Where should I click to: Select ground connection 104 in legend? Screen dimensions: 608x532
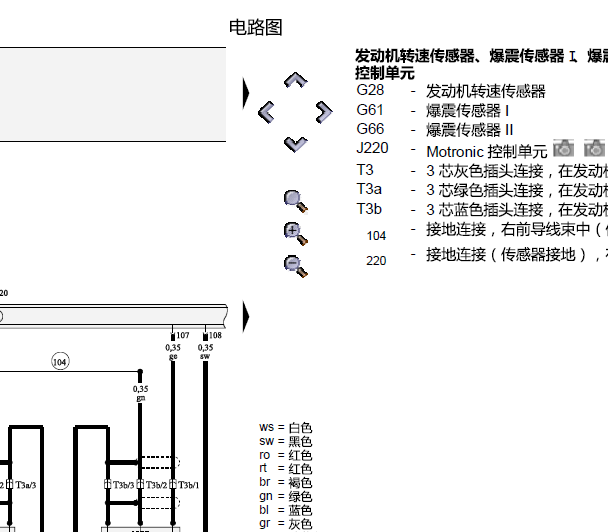tap(376, 236)
